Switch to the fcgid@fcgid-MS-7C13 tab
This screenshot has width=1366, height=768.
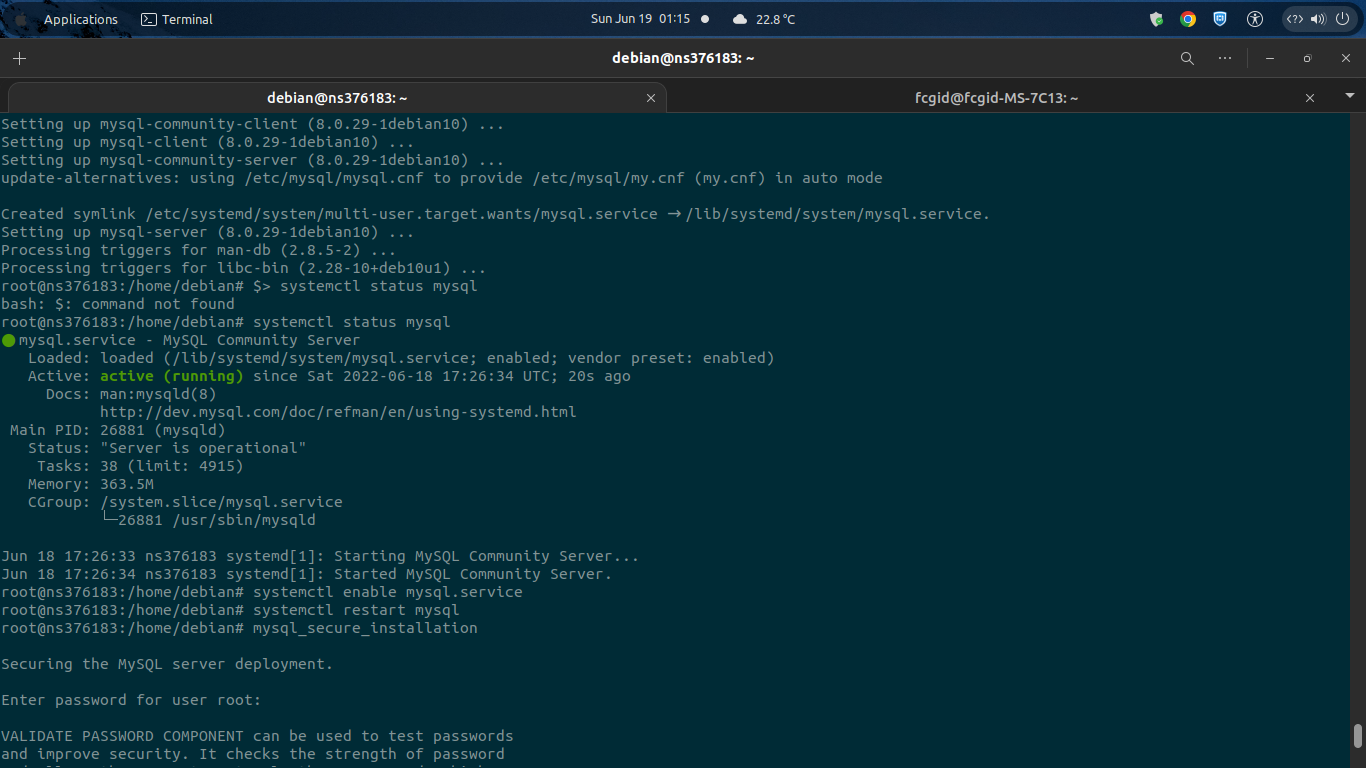click(996, 98)
